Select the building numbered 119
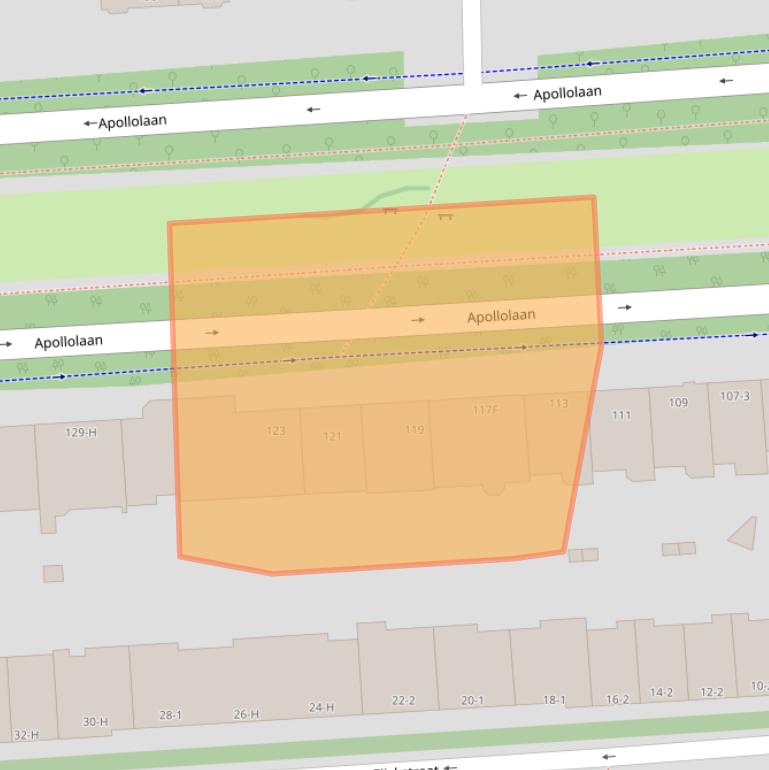Image resolution: width=769 pixels, height=770 pixels. [x=414, y=430]
